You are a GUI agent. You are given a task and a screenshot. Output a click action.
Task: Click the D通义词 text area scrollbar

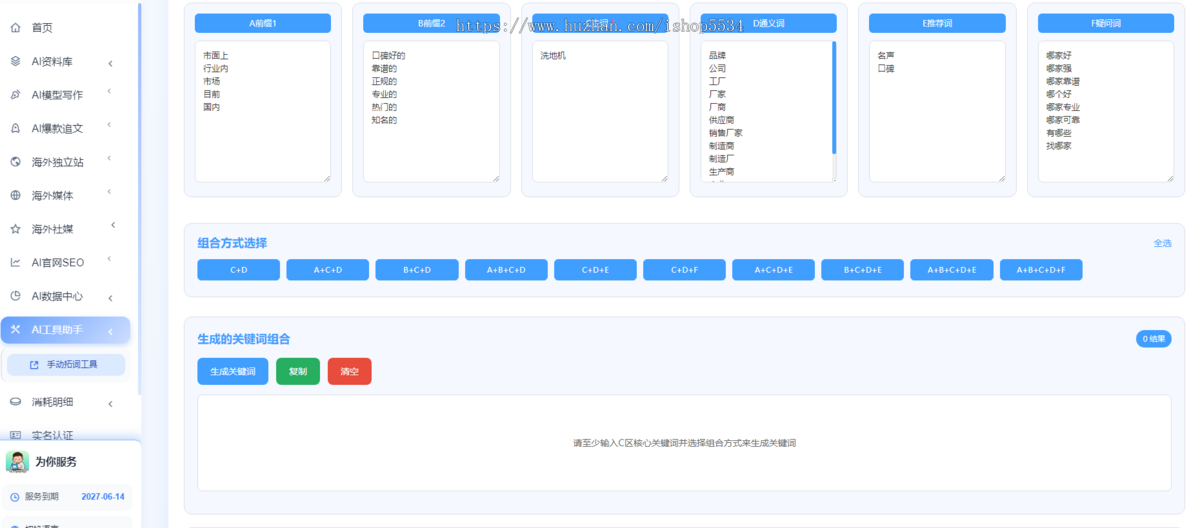pyautogui.click(x=834, y=98)
